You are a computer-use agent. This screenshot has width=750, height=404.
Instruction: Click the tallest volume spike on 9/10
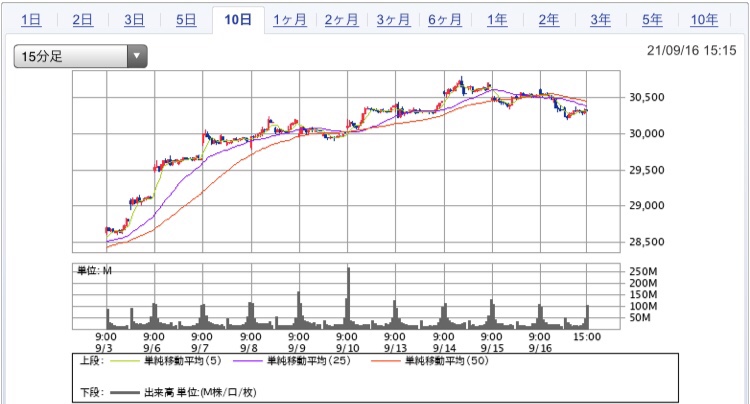click(x=348, y=297)
